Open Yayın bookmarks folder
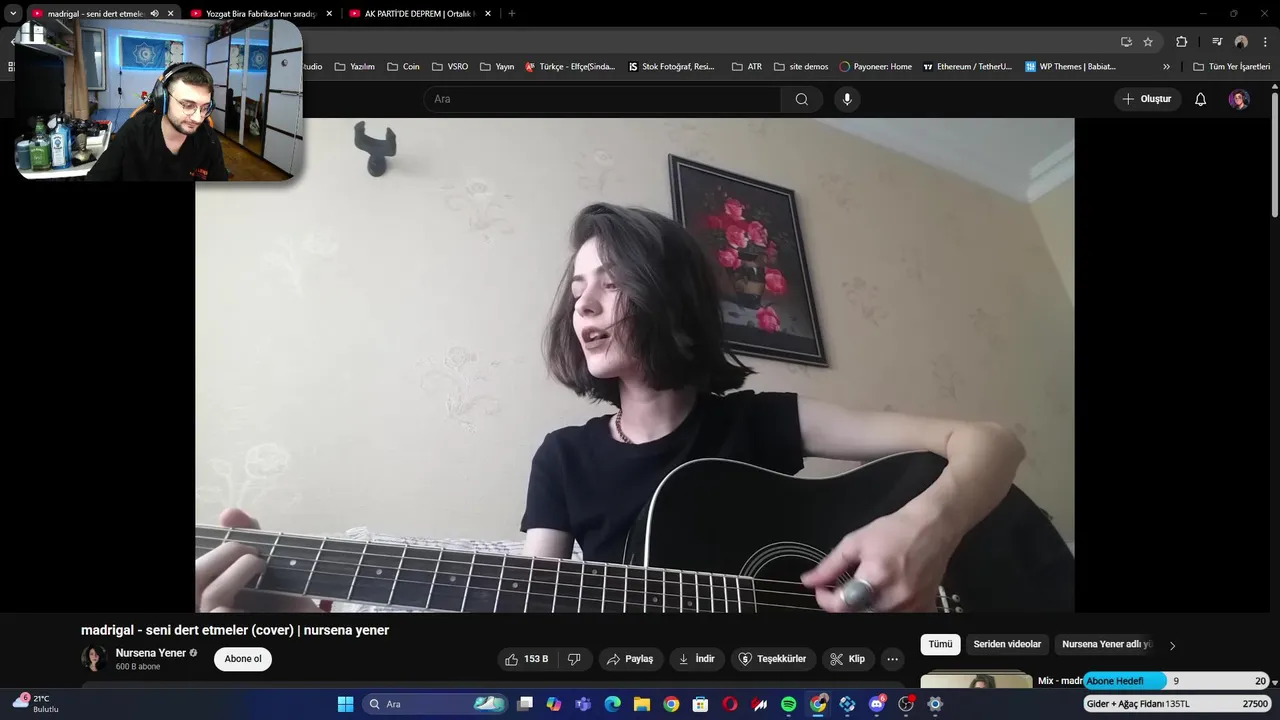Image resolution: width=1280 pixels, height=720 pixels. click(497, 67)
